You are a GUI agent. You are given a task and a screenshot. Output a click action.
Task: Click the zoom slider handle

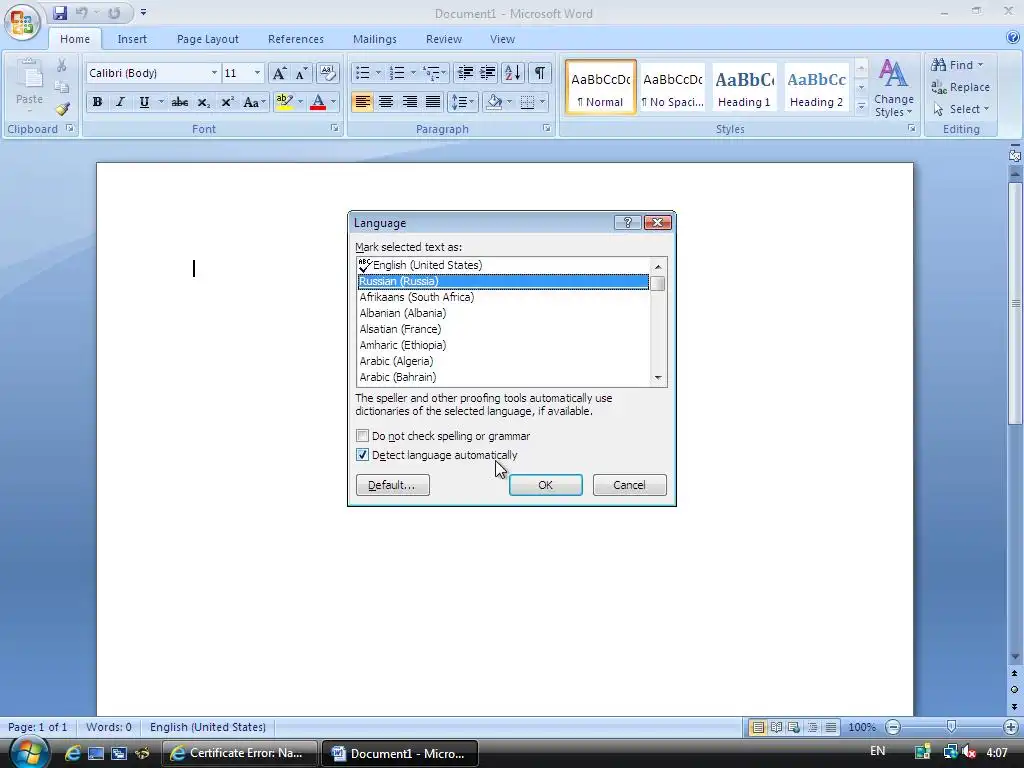pos(952,727)
